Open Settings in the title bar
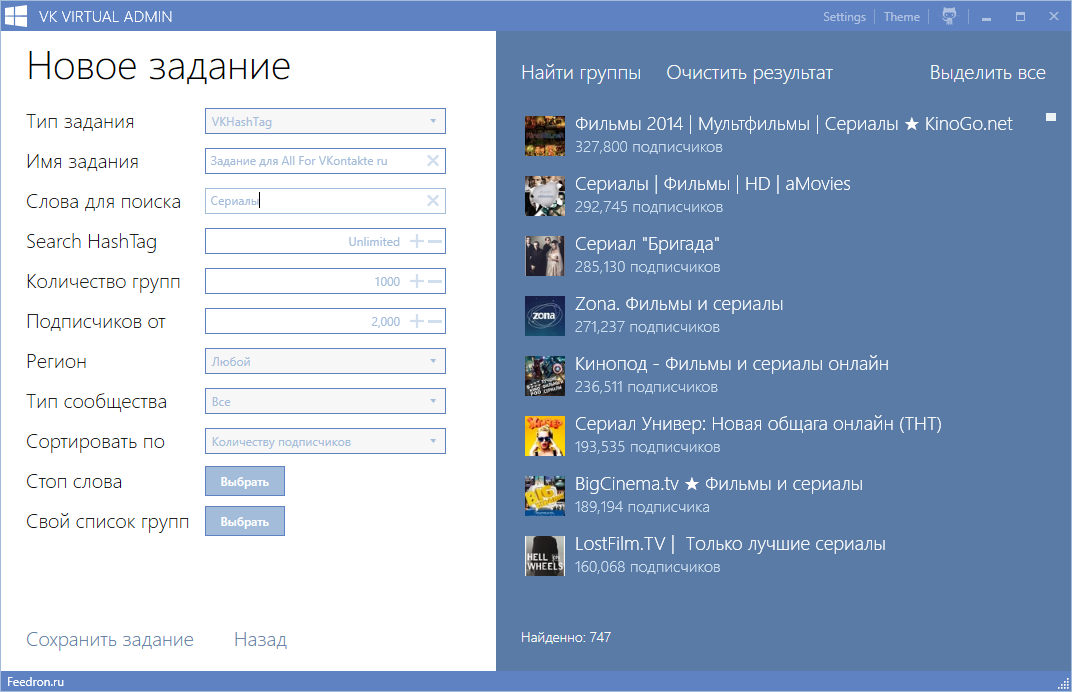Image resolution: width=1072 pixels, height=692 pixels. pyautogui.click(x=844, y=17)
